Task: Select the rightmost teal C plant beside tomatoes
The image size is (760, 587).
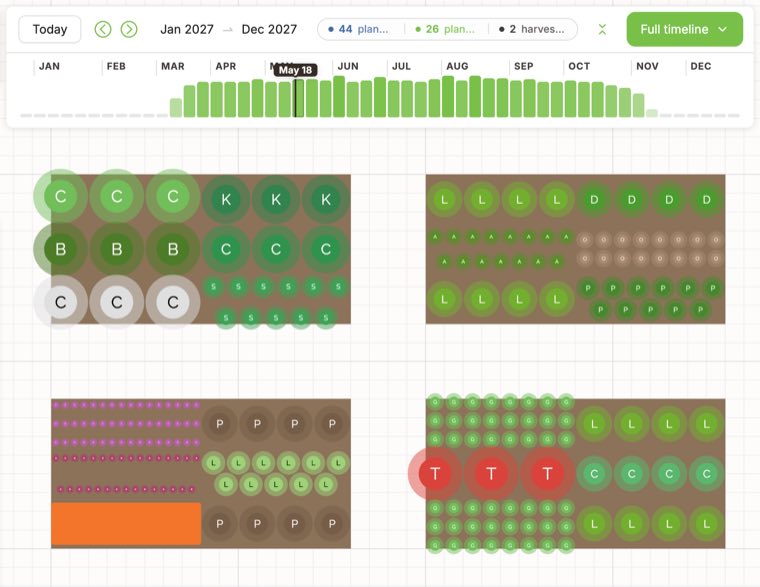Action: tap(707, 474)
